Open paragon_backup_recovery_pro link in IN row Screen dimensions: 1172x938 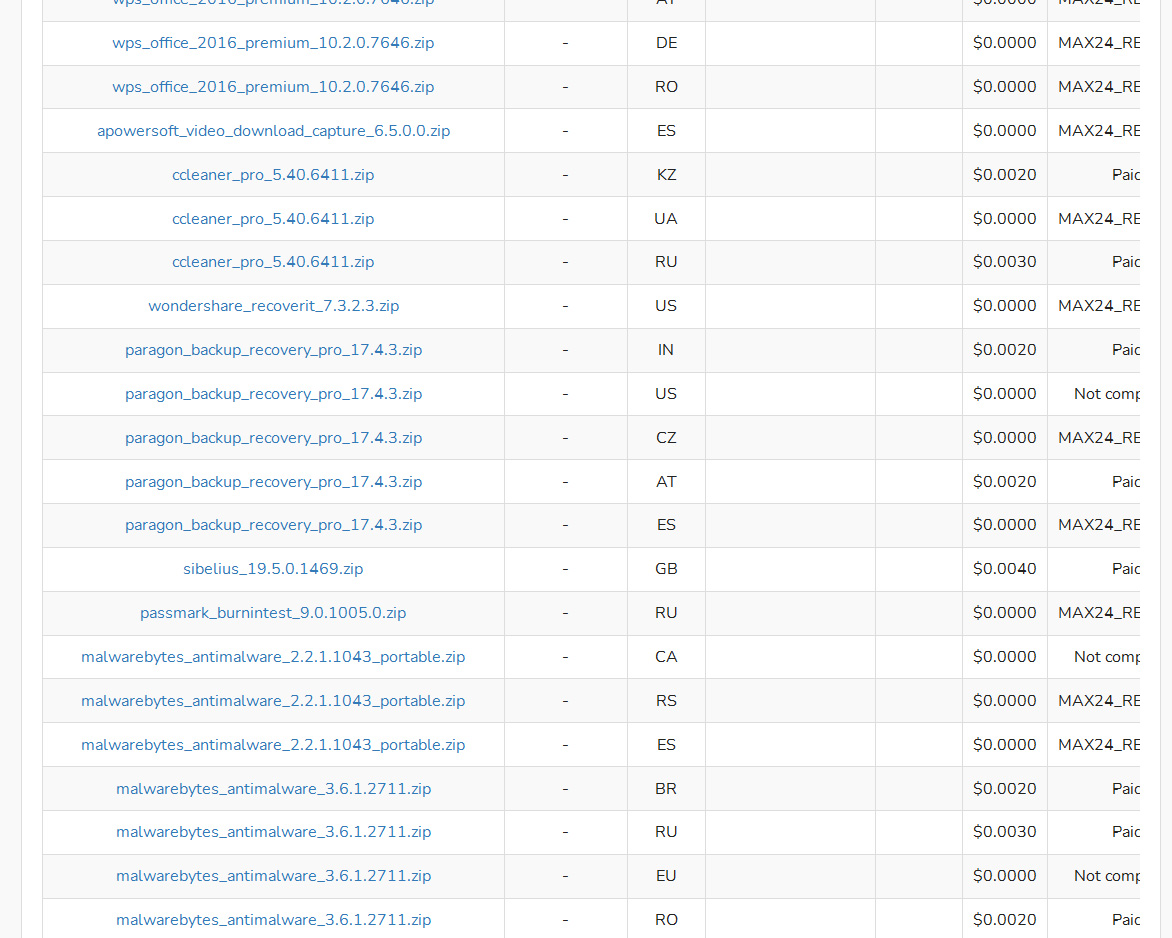(x=274, y=351)
